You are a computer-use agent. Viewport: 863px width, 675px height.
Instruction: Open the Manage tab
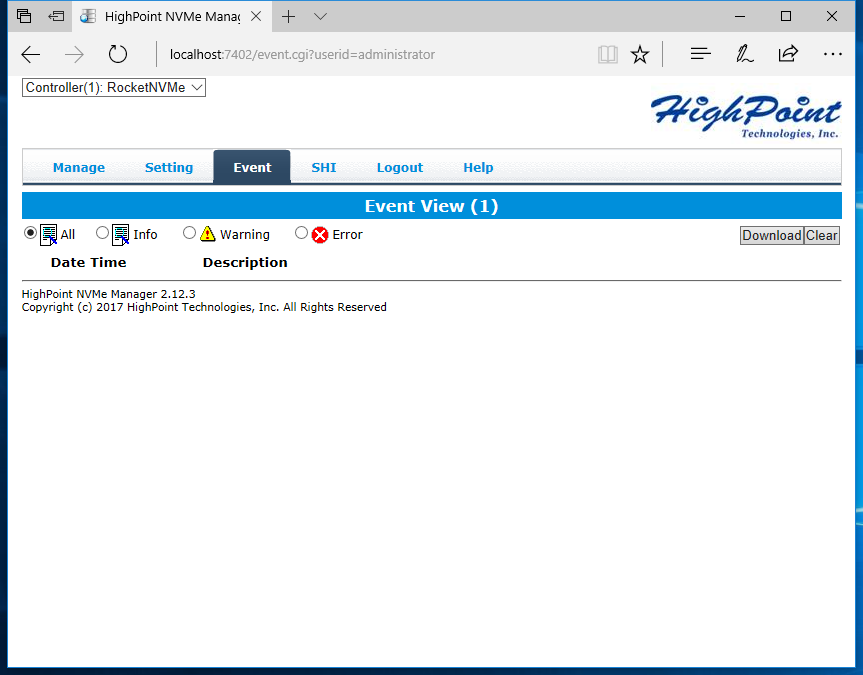pos(79,167)
